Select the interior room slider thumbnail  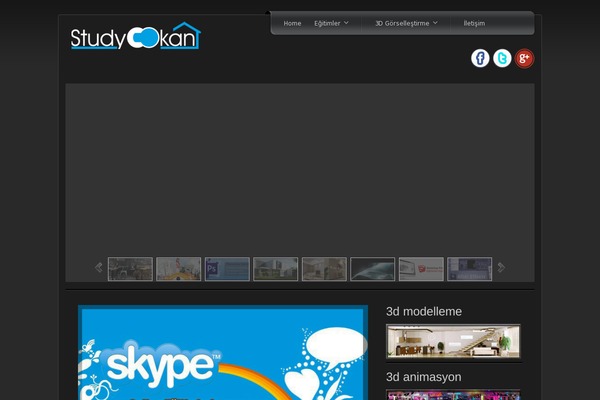(x=324, y=269)
